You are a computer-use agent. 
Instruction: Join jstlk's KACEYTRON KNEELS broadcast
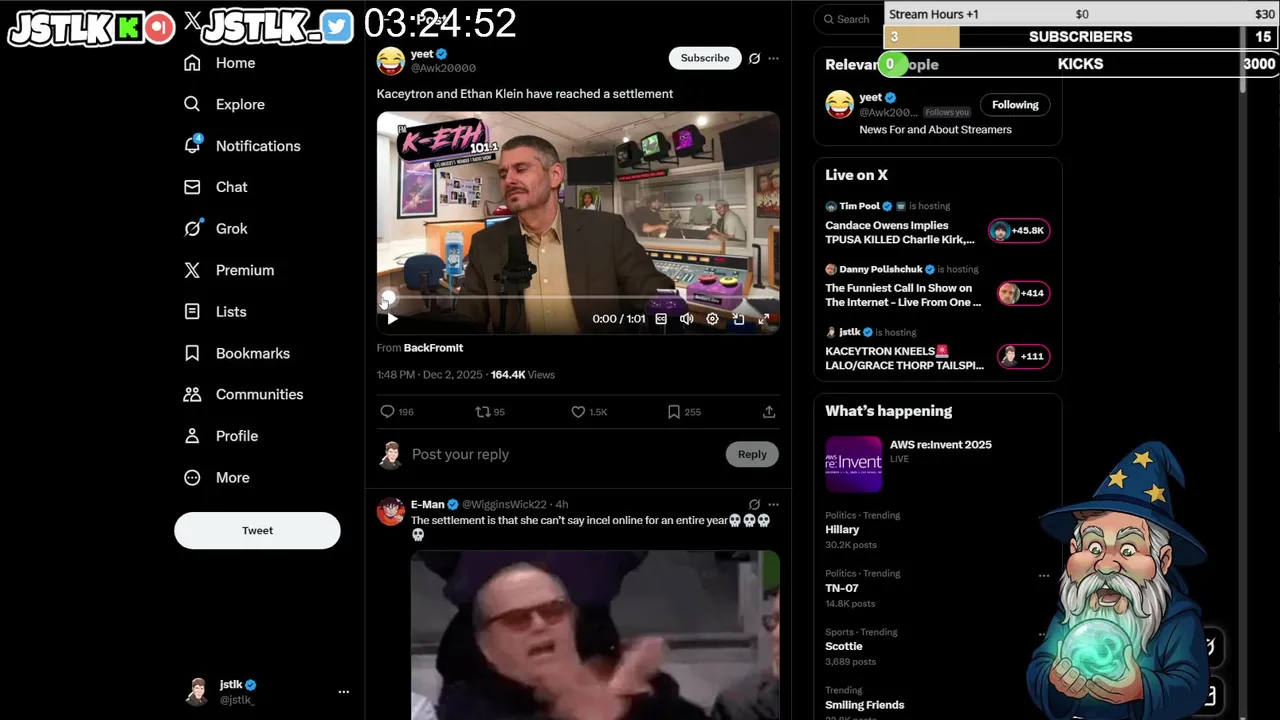[x=904, y=358]
